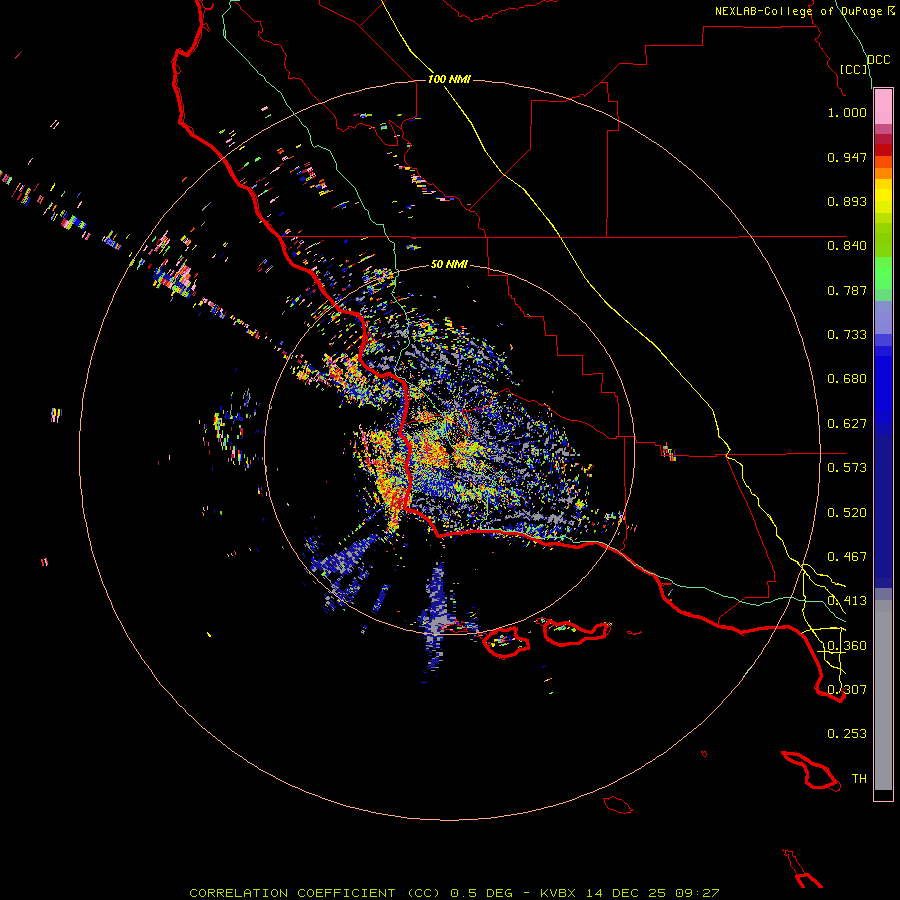Click the 0.360 legend value
Image resolution: width=900 pixels, height=900 pixels.
(847, 646)
